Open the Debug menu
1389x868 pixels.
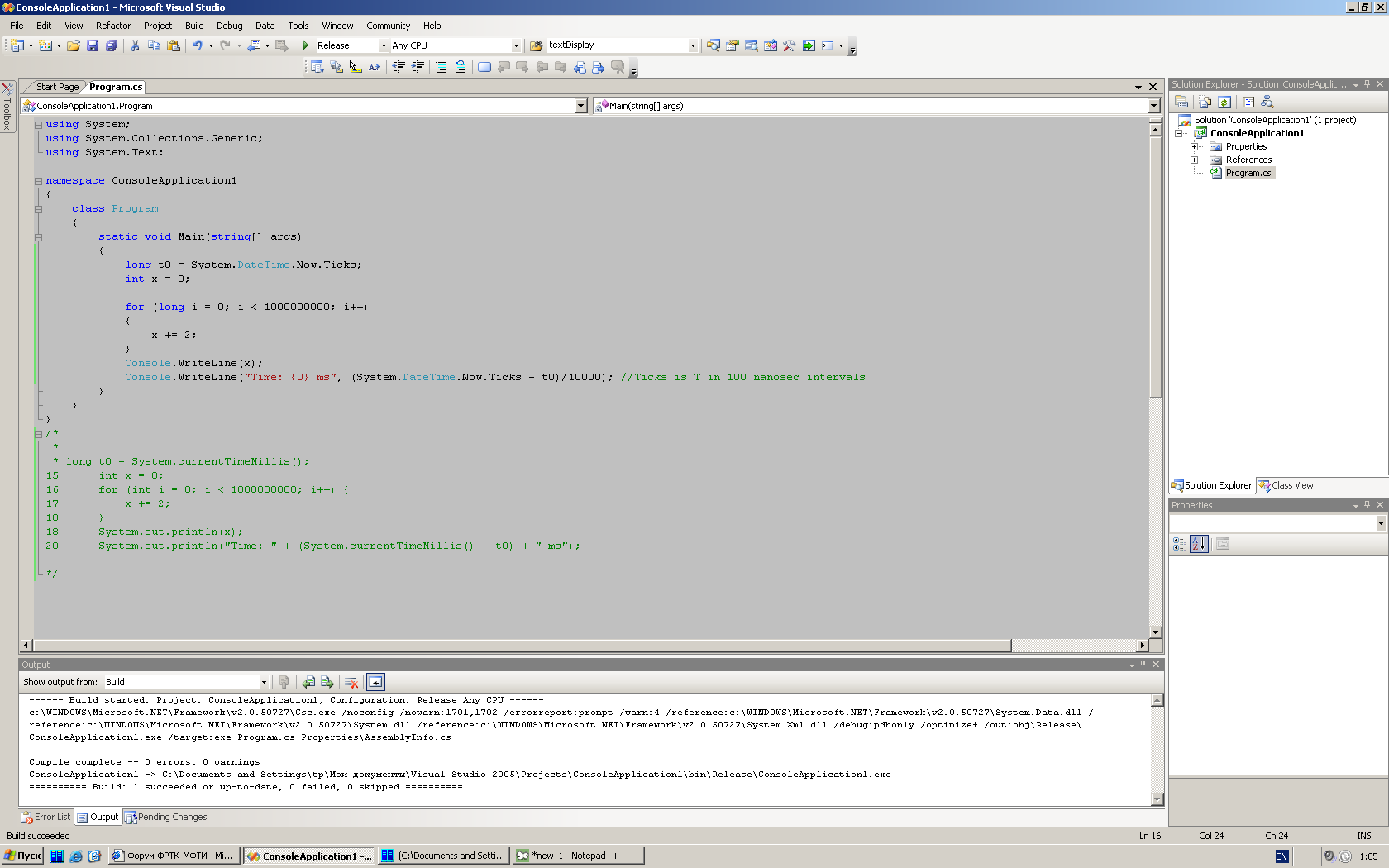(x=230, y=26)
